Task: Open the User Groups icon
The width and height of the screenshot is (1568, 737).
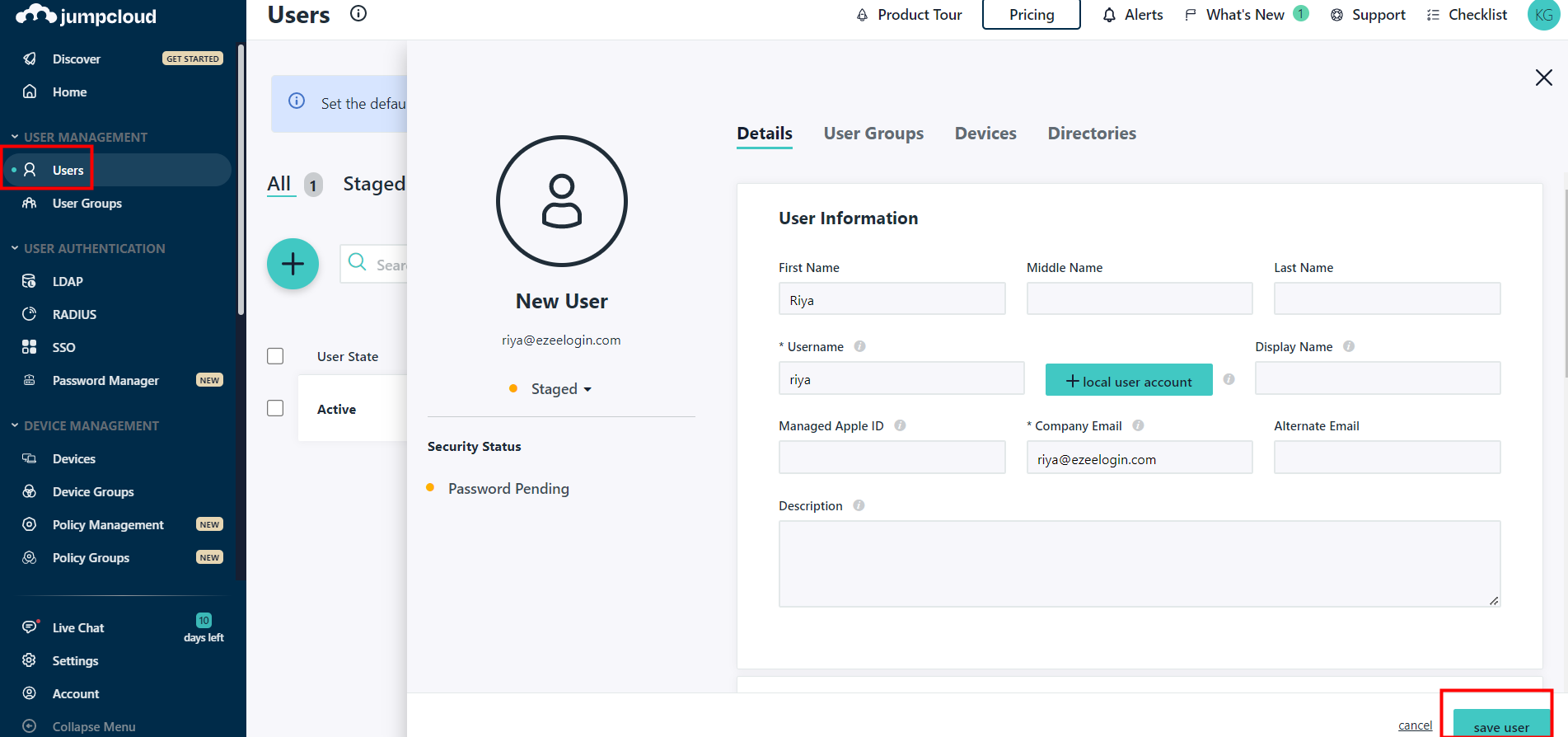Action: (x=30, y=203)
